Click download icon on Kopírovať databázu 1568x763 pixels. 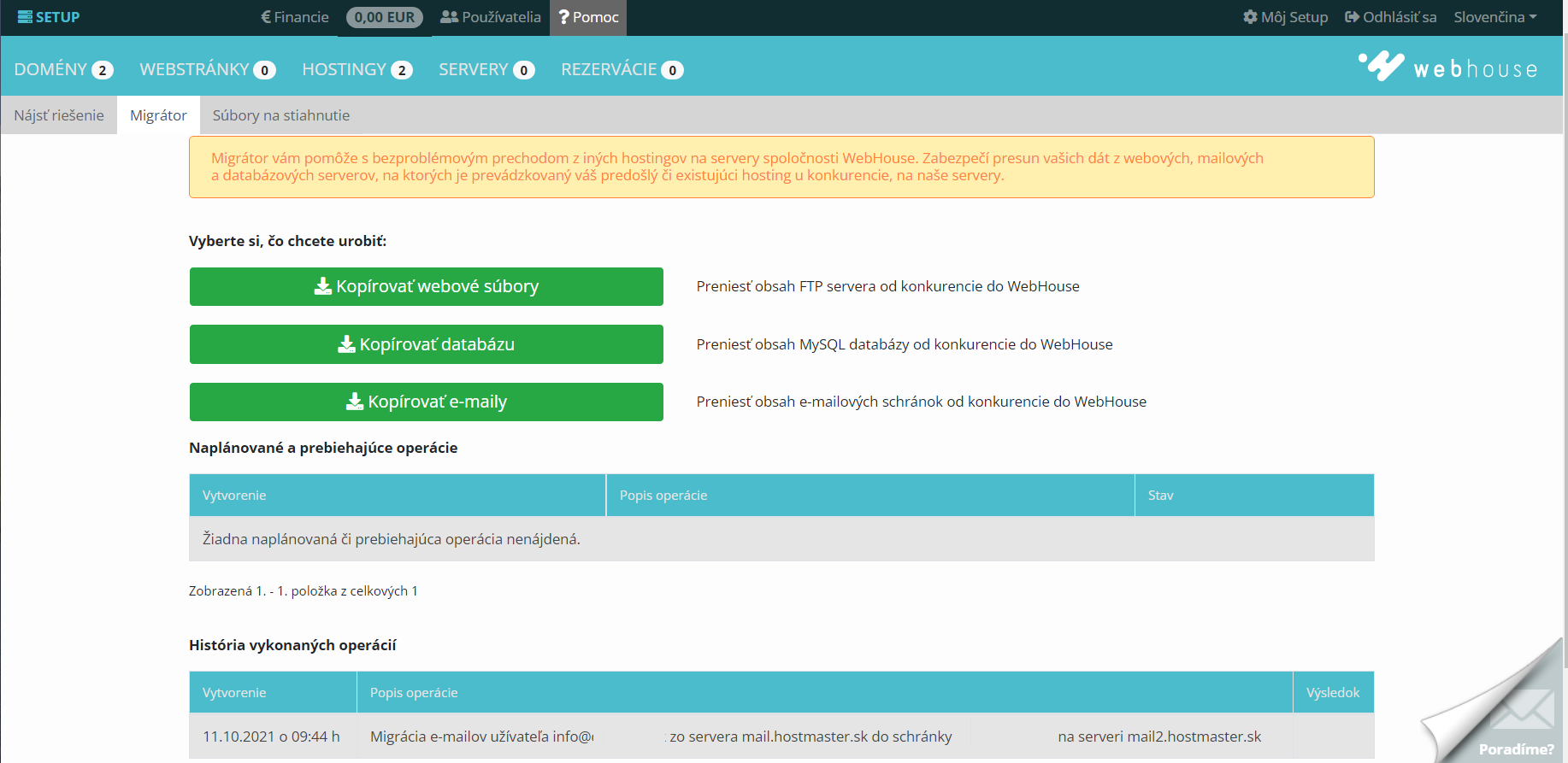click(346, 343)
